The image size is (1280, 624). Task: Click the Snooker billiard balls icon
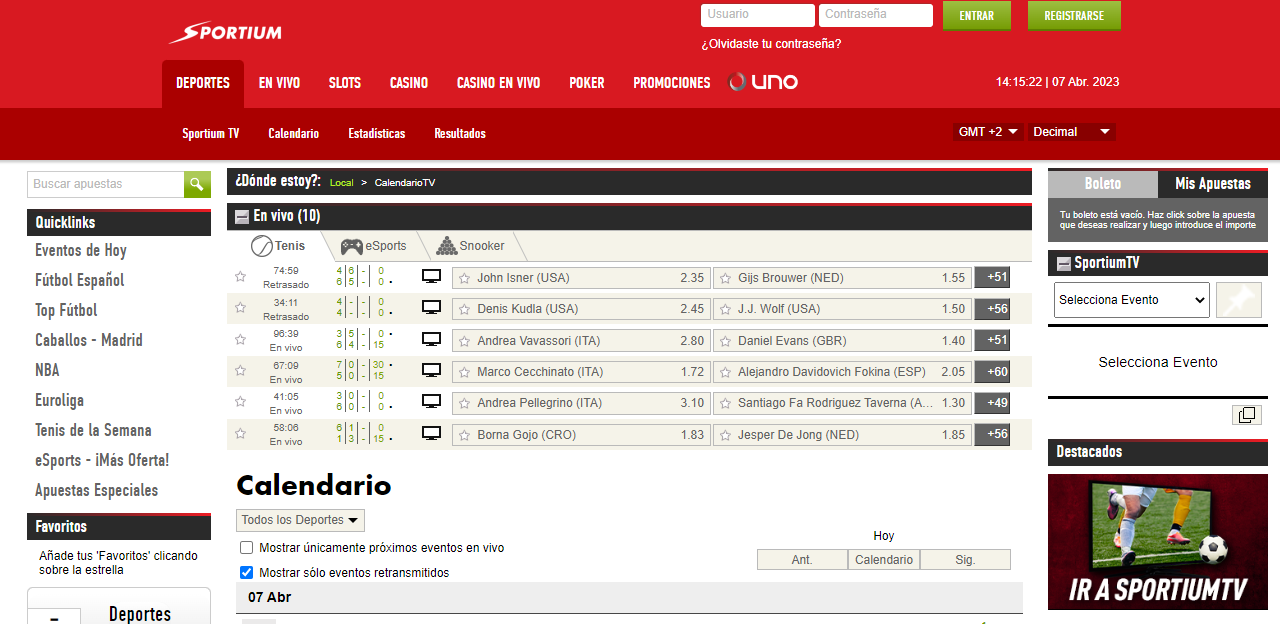tap(446, 245)
